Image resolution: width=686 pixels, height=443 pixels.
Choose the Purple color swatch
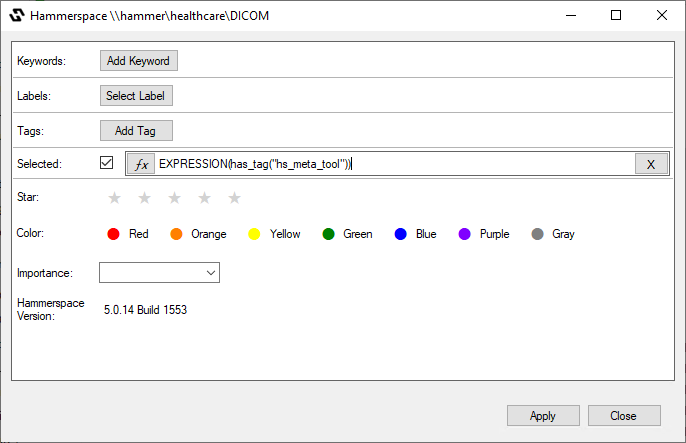465,234
